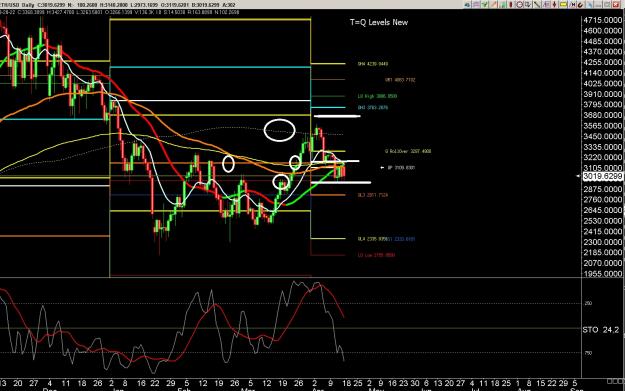
Task: Click the Daily chart title text
Action: (28, 5)
